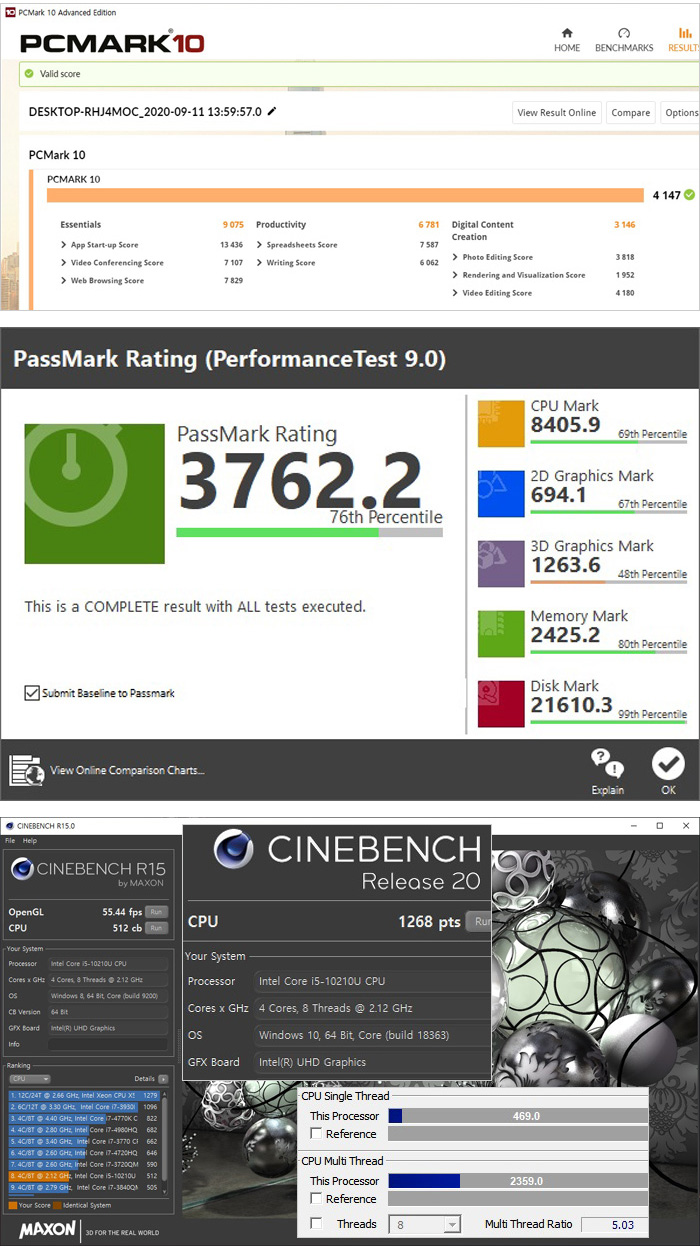Open the Threads count dropdown
The image size is (700, 1249).
pyautogui.click(x=451, y=1225)
